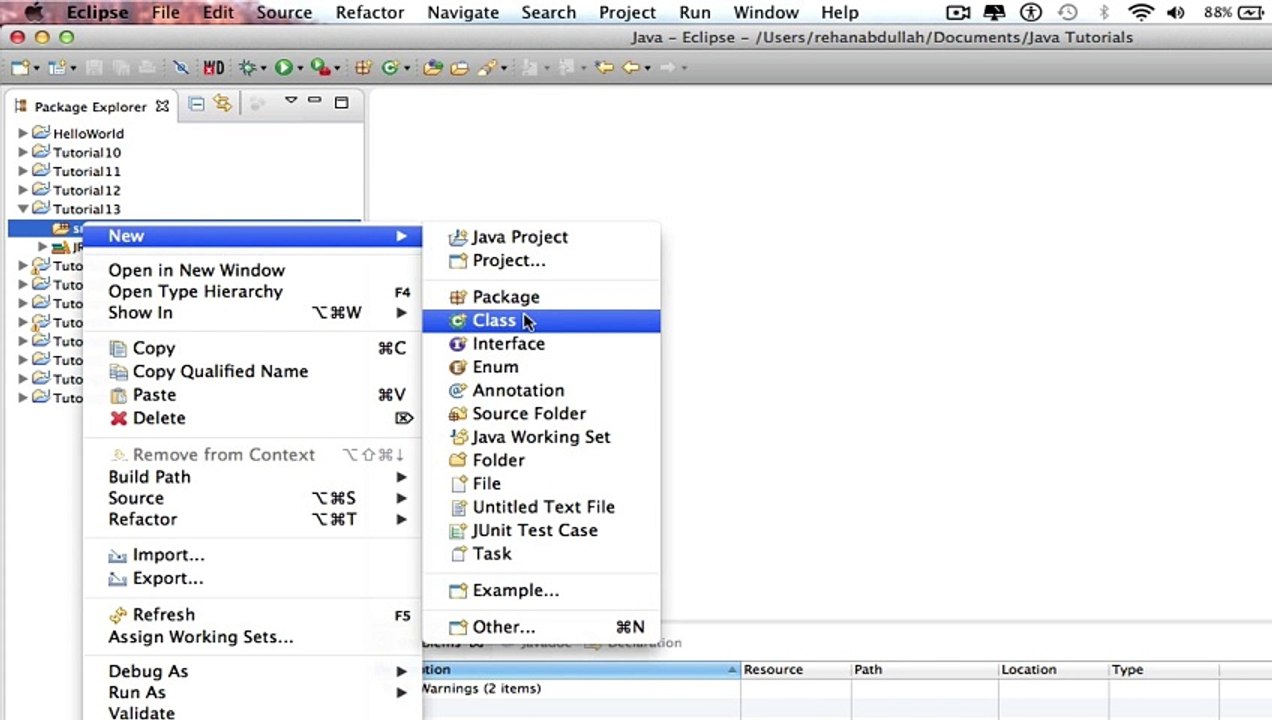Click Refresh in context menu
This screenshot has width=1272, height=720.
pyautogui.click(x=252, y=615)
